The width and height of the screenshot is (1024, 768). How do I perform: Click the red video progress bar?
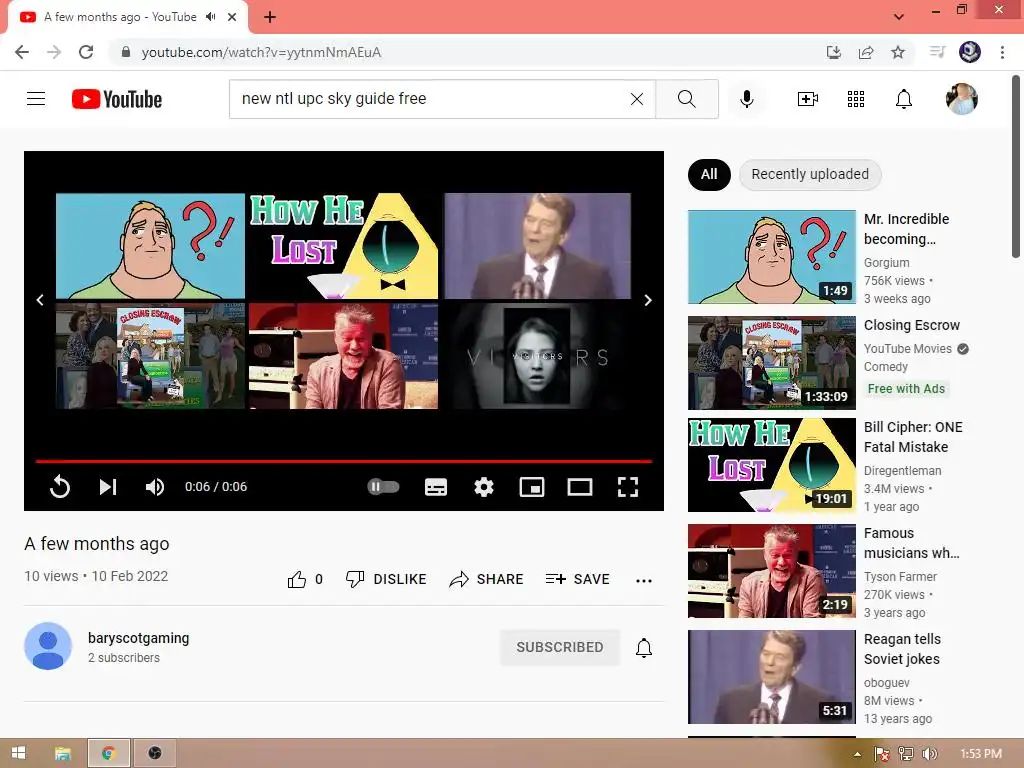(x=344, y=461)
